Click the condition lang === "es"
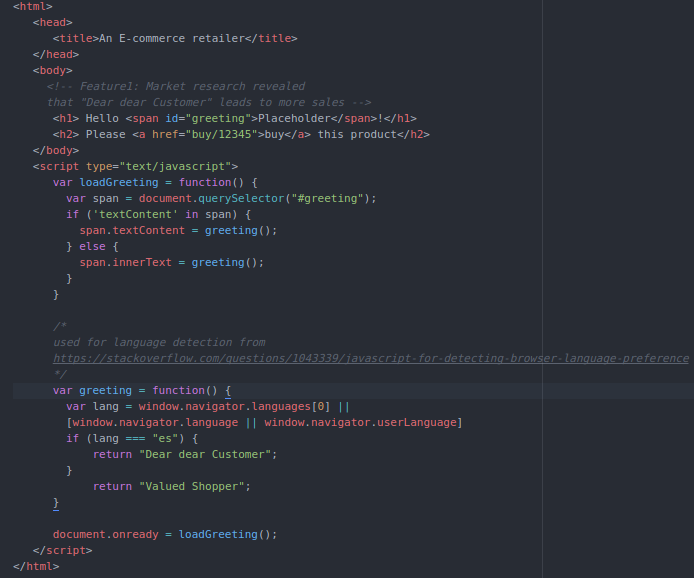Viewport: 694px width, 578px height. [x=135, y=439]
